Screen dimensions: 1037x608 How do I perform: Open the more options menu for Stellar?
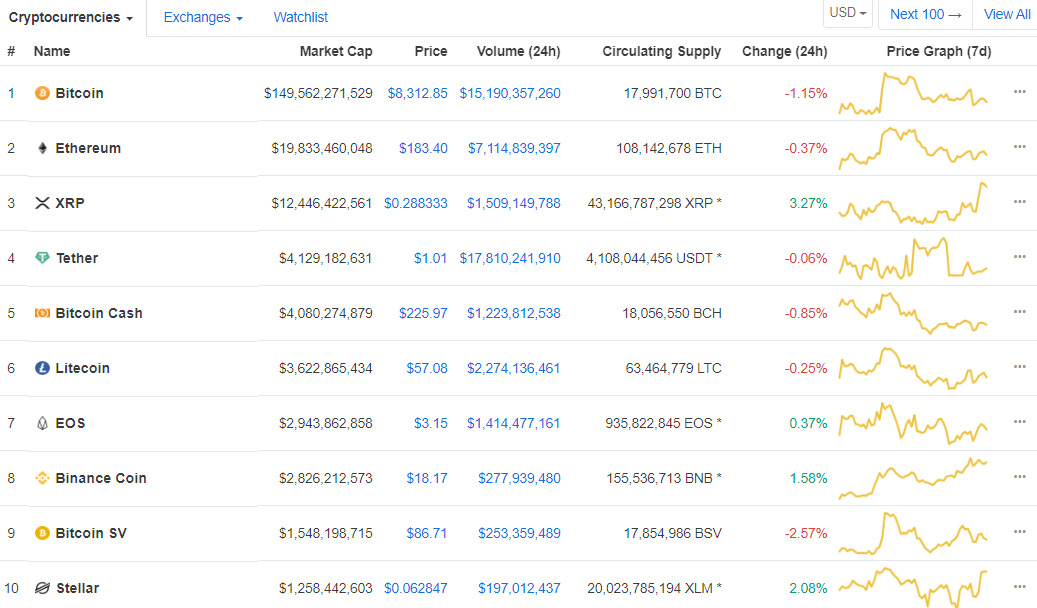(x=1019, y=586)
